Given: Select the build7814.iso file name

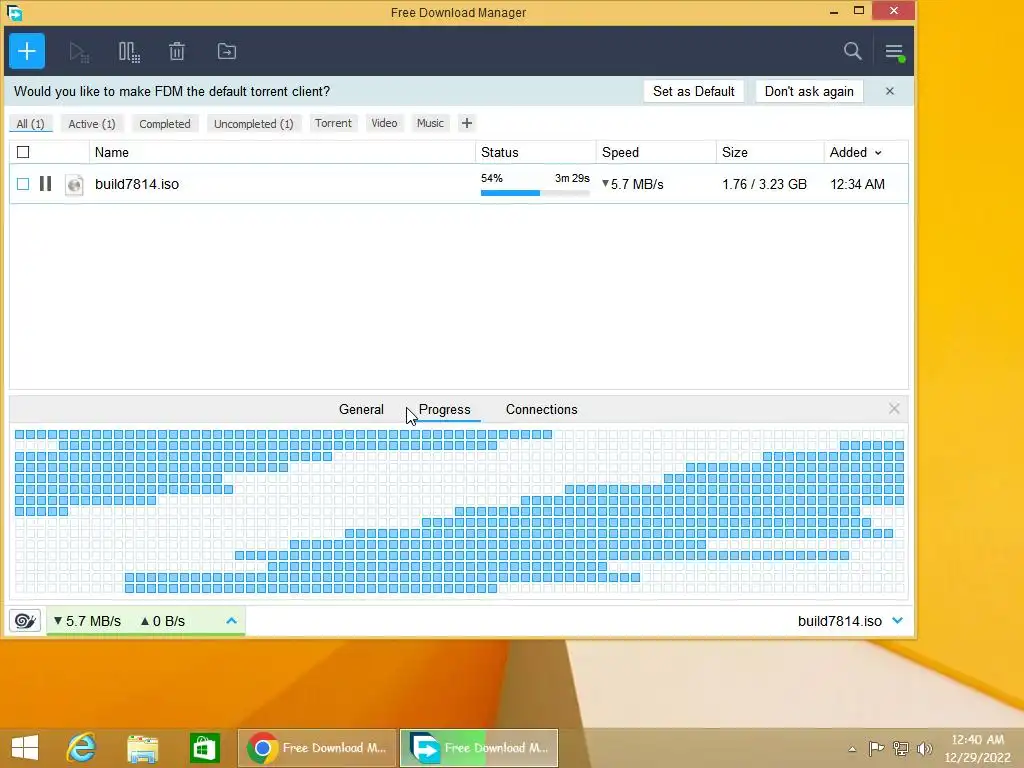Looking at the screenshot, I should (x=136, y=184).
